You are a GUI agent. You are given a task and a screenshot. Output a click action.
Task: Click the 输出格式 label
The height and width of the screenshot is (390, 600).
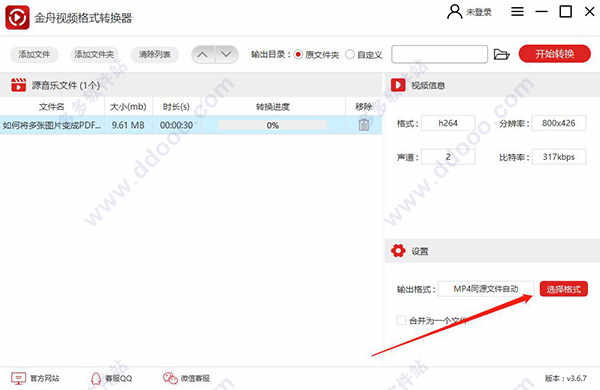click(416, 289)
